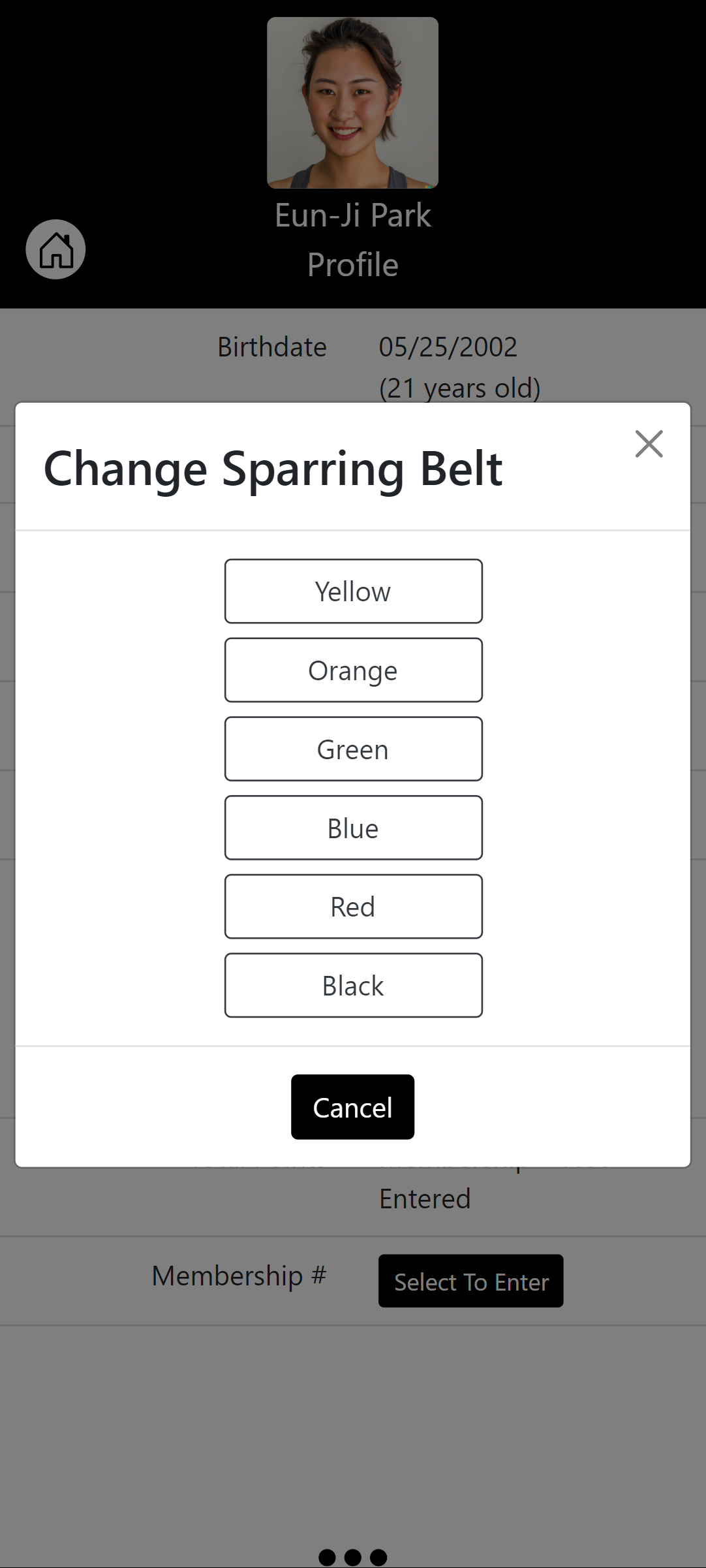Screen dimensions: 706x1568
Task: Tap Eun-Ji Park's profile photo
Action: coord(352,102)
